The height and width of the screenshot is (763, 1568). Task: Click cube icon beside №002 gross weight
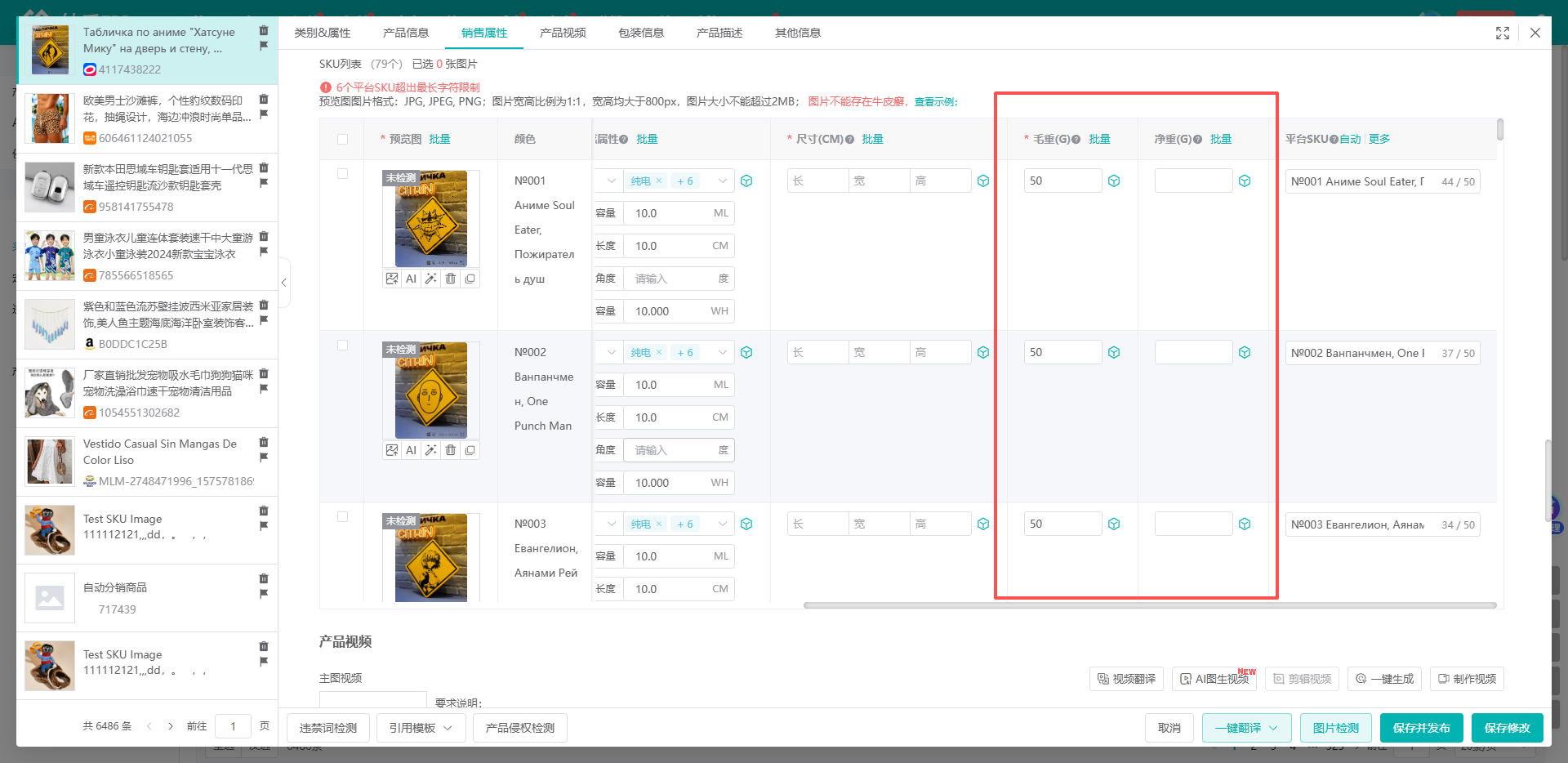click(1114, 352)
